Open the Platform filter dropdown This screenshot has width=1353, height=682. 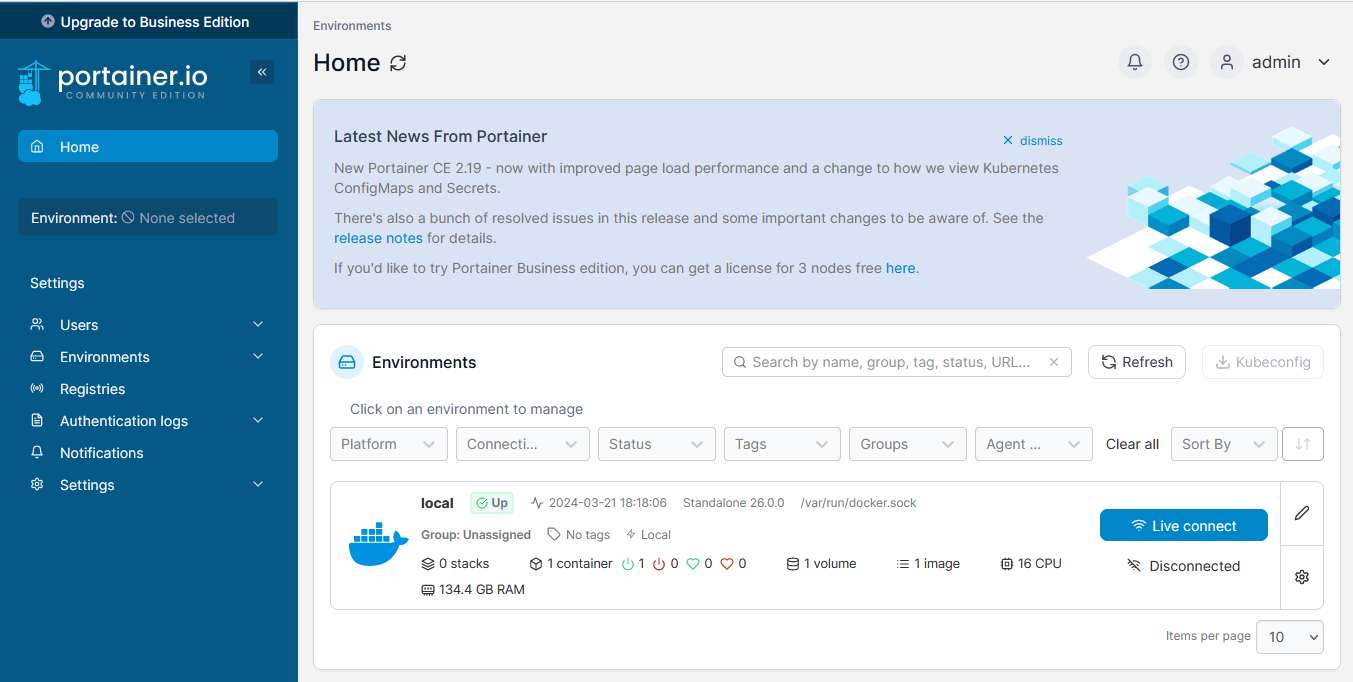[x=389, y=444]
